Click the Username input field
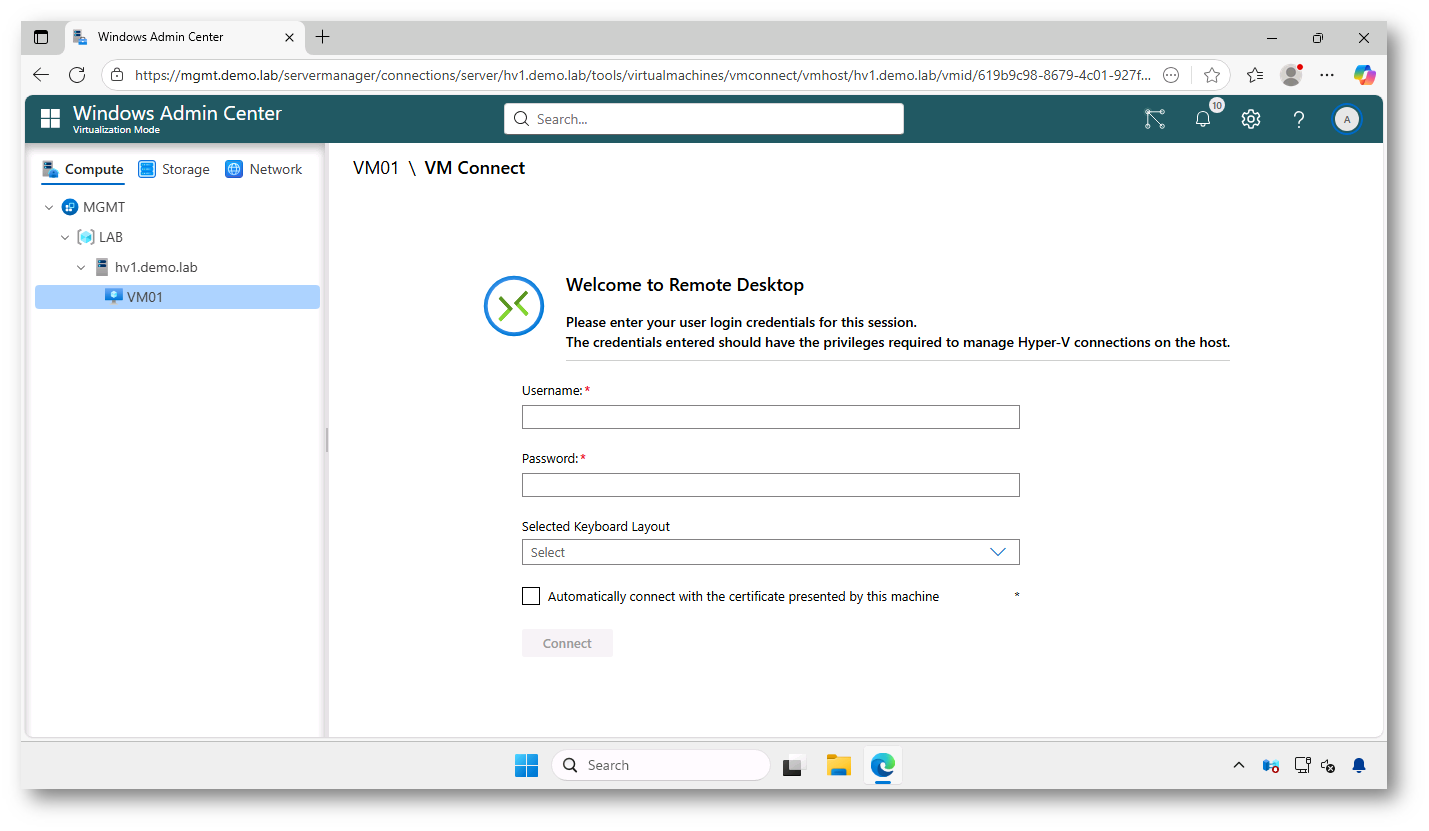The image size is (1429, 831). [x=770, y=417]
